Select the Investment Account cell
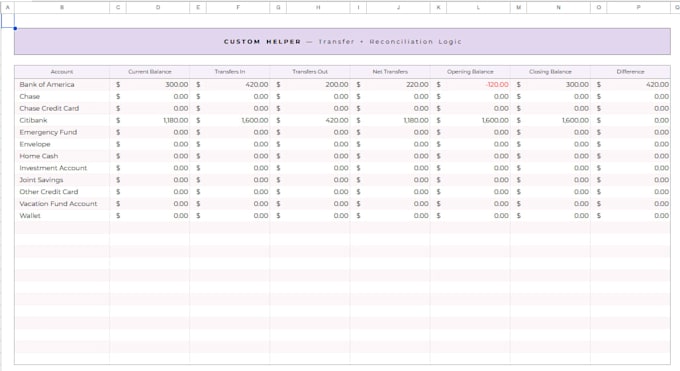 coord(62,168)
